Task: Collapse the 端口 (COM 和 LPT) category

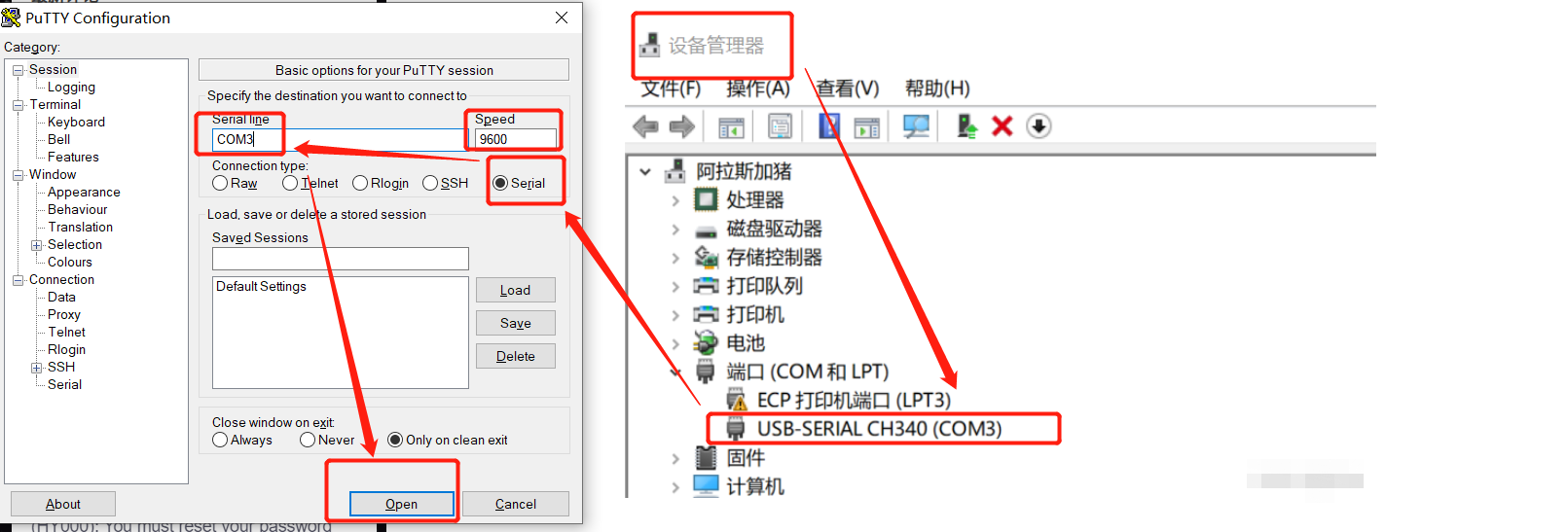Action: [x=675, y=372]
